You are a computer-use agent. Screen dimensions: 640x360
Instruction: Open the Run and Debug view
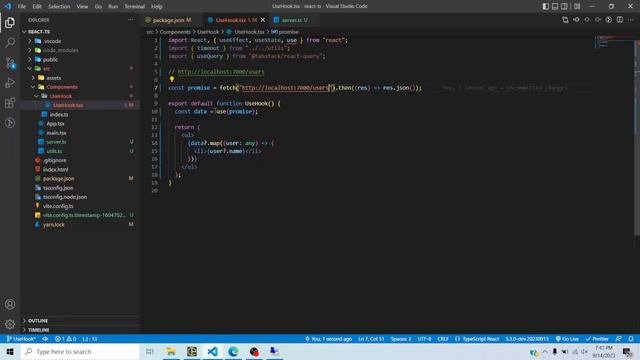[10, 82]
